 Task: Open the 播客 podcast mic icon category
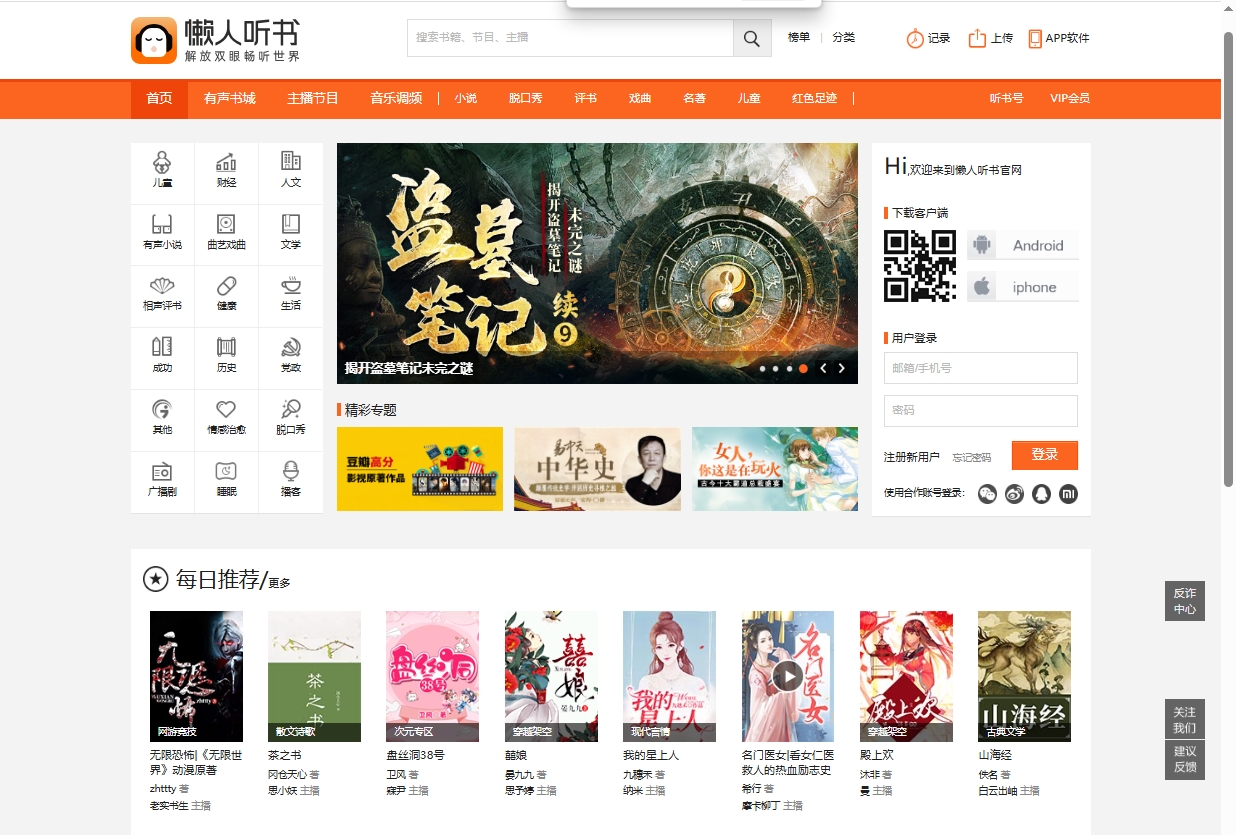(x=291, y=479)
